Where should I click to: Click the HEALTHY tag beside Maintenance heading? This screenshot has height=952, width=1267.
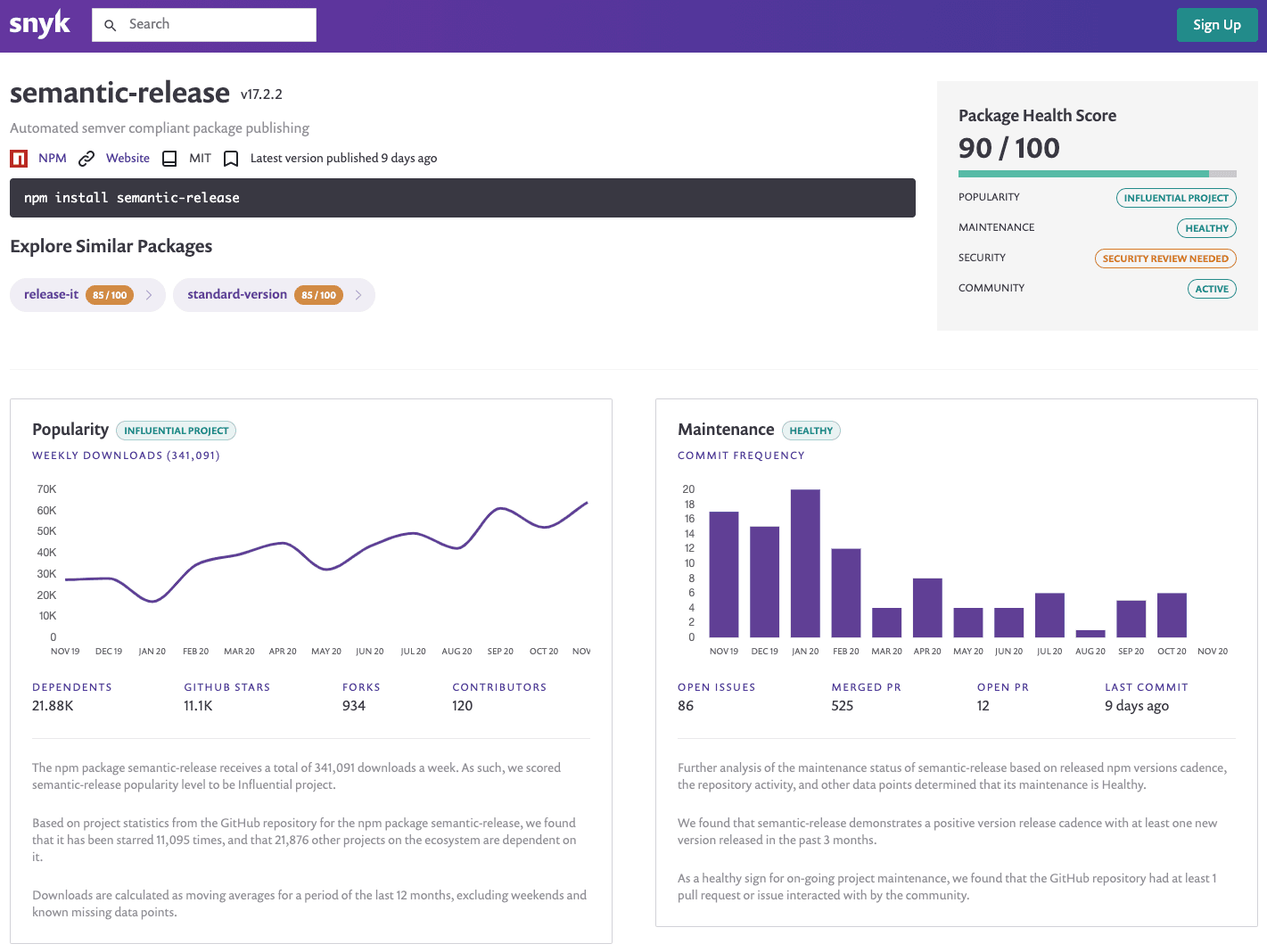[810, 431]
